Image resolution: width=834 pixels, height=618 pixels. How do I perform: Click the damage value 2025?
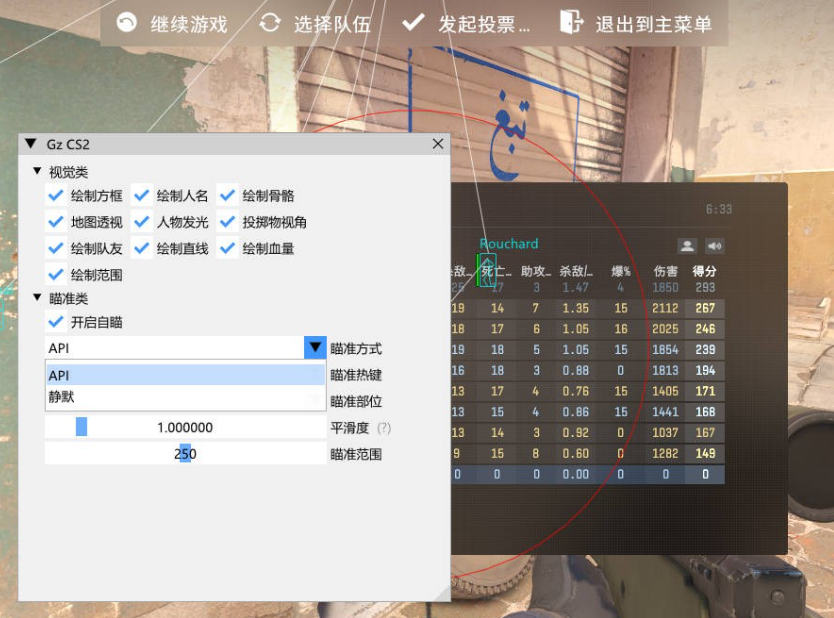coord(665,329)
